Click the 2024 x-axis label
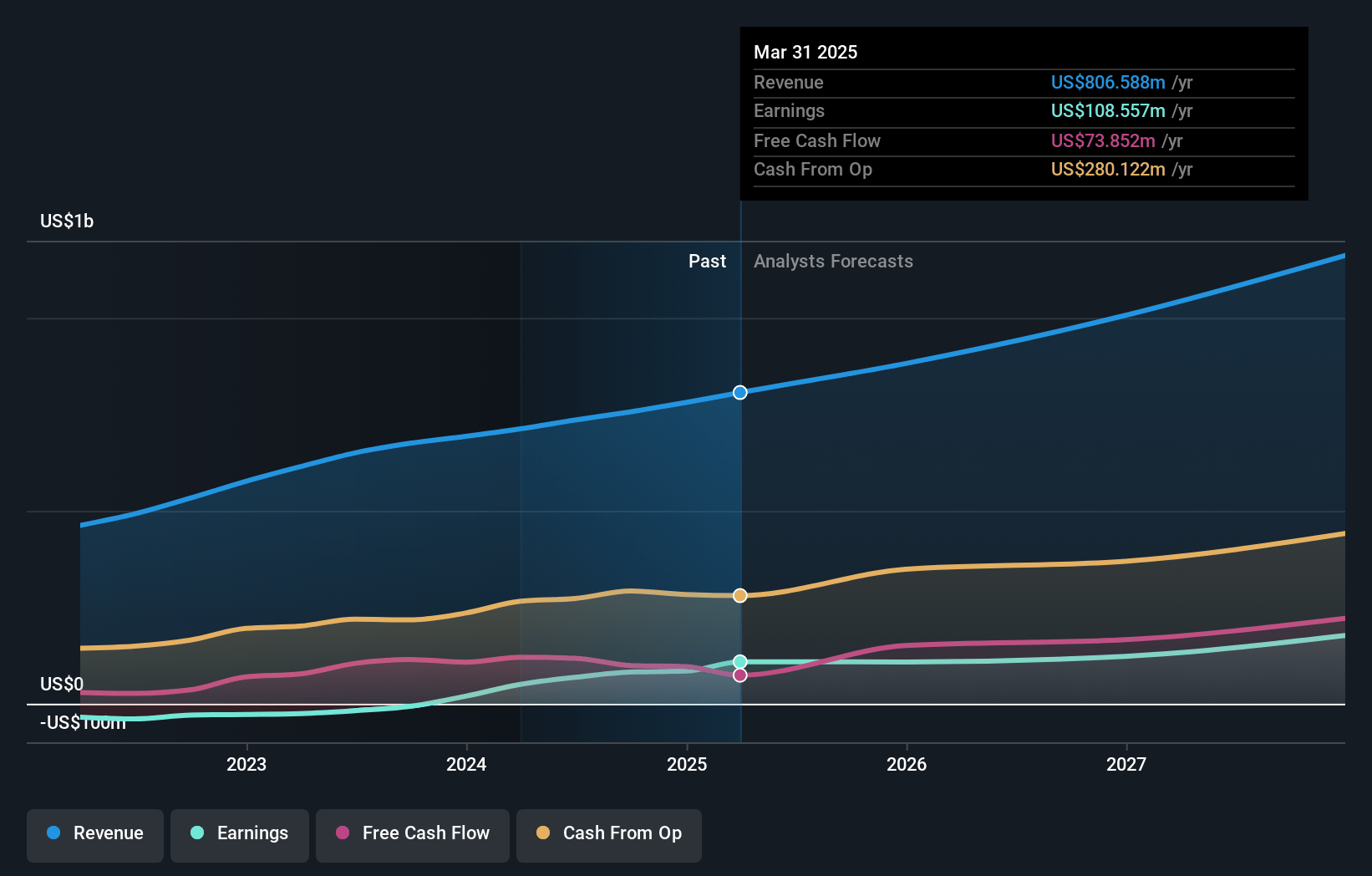The width and height of the screenshot is (1372, 876). tap(466, 764)
